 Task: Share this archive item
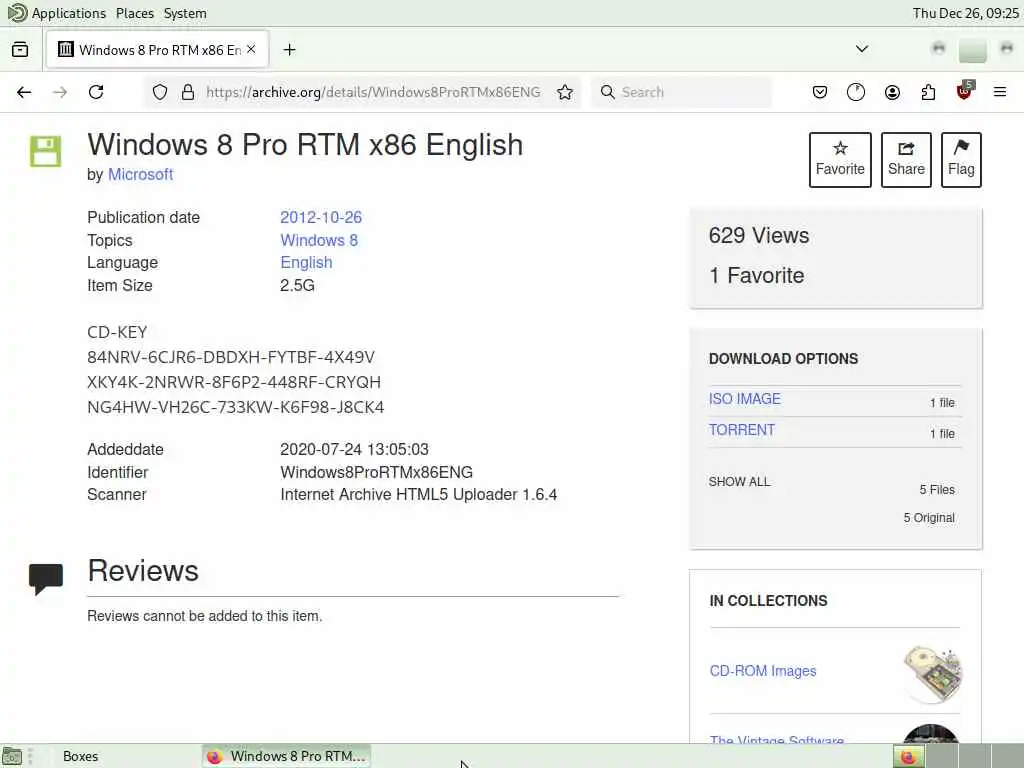click(906, 160)
